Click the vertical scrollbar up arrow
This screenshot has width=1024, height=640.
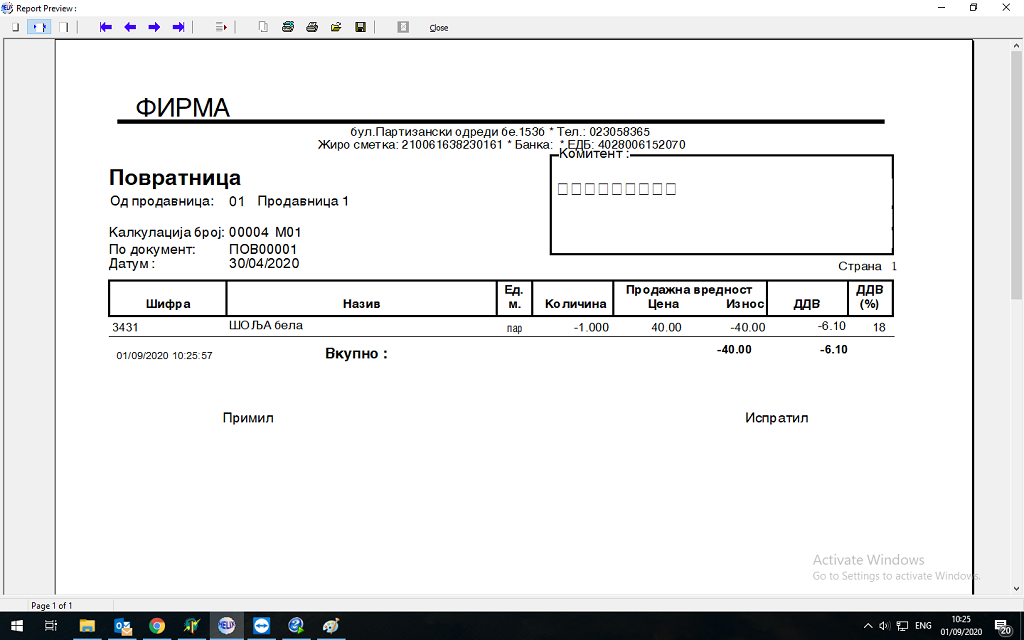(1017, 46)
